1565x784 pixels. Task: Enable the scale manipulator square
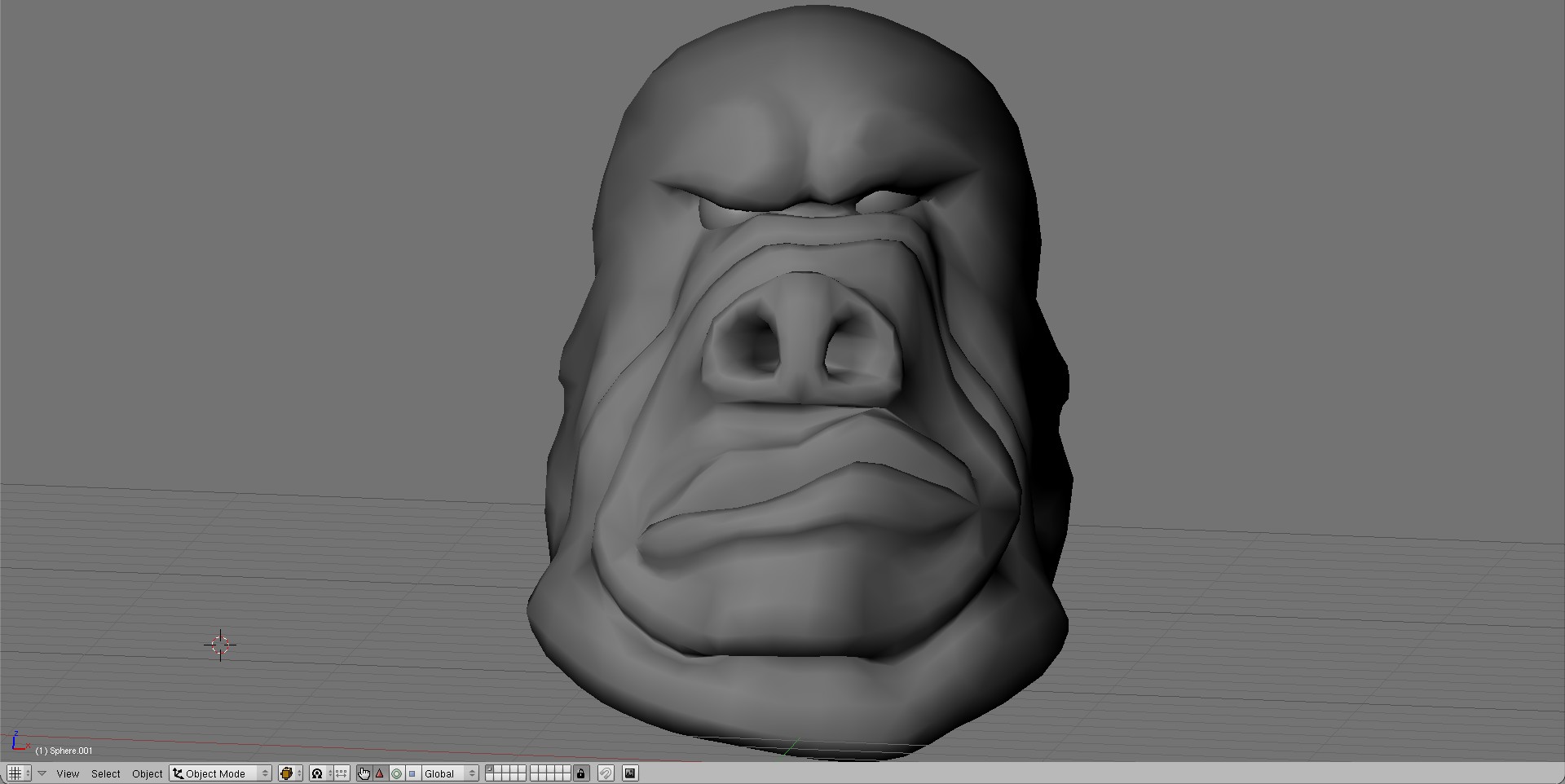pos(412,773)
